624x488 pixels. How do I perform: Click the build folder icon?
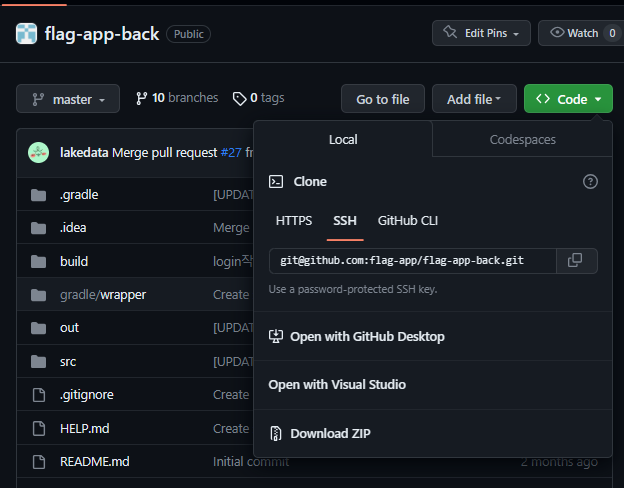click(39, 262)
